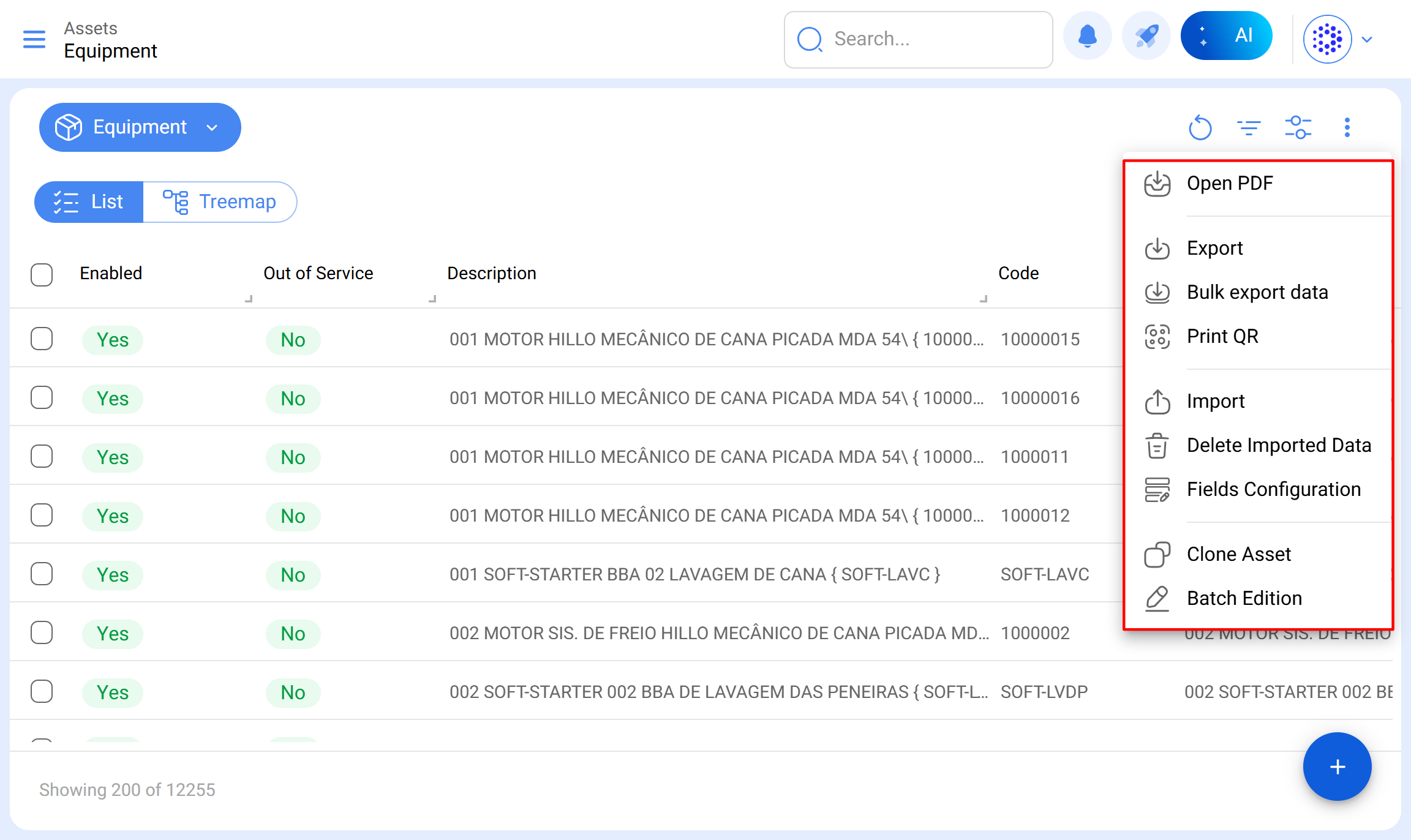Toggle the select-all header checkbox
1411x840 pixels.
pyautogui.click(x=42, y=274)
